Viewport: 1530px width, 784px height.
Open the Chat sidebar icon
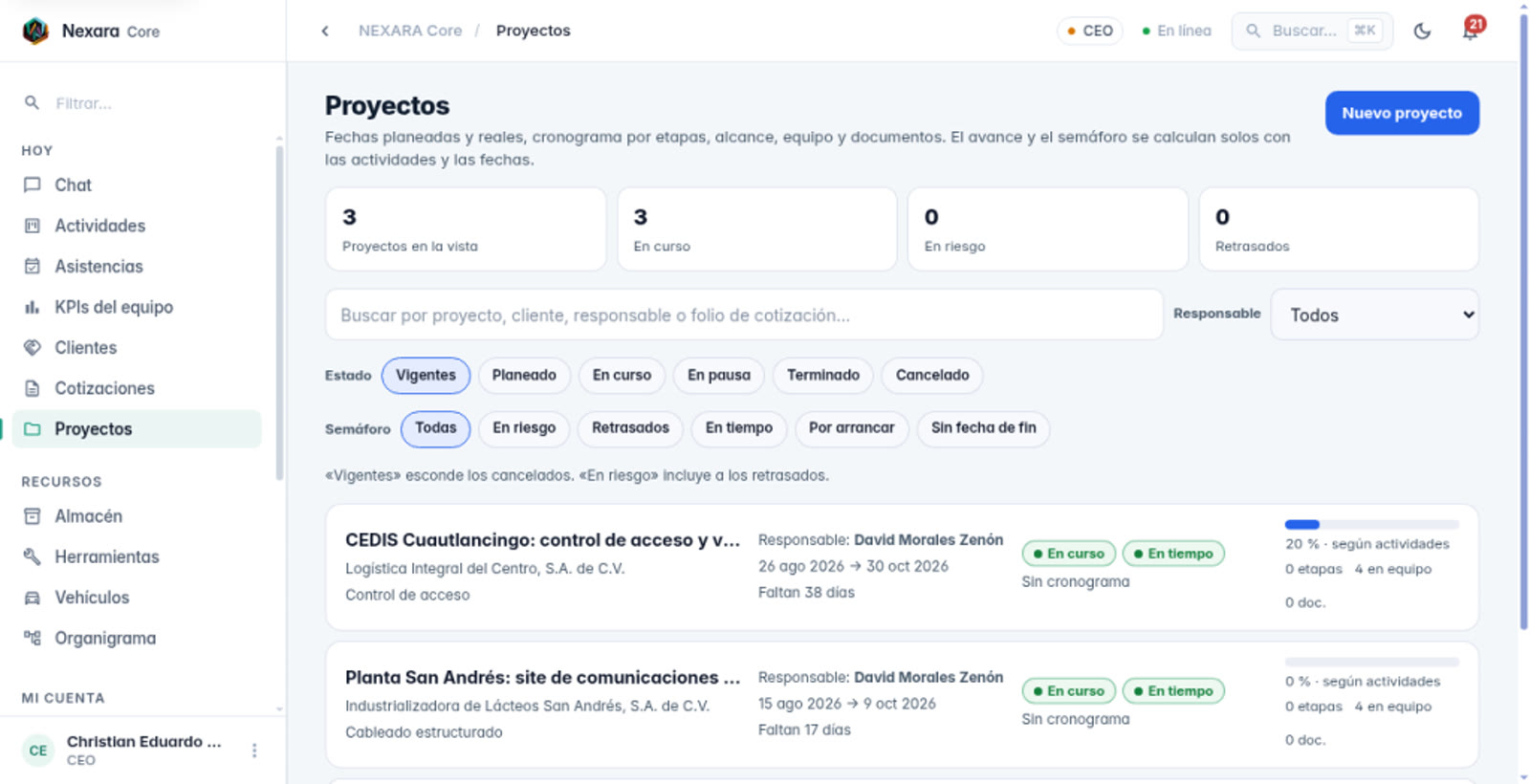point(33,185)
